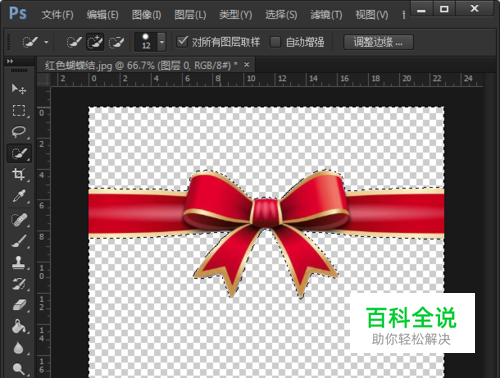
Task: Select the Eraser tool
Action: click(19, 305)
